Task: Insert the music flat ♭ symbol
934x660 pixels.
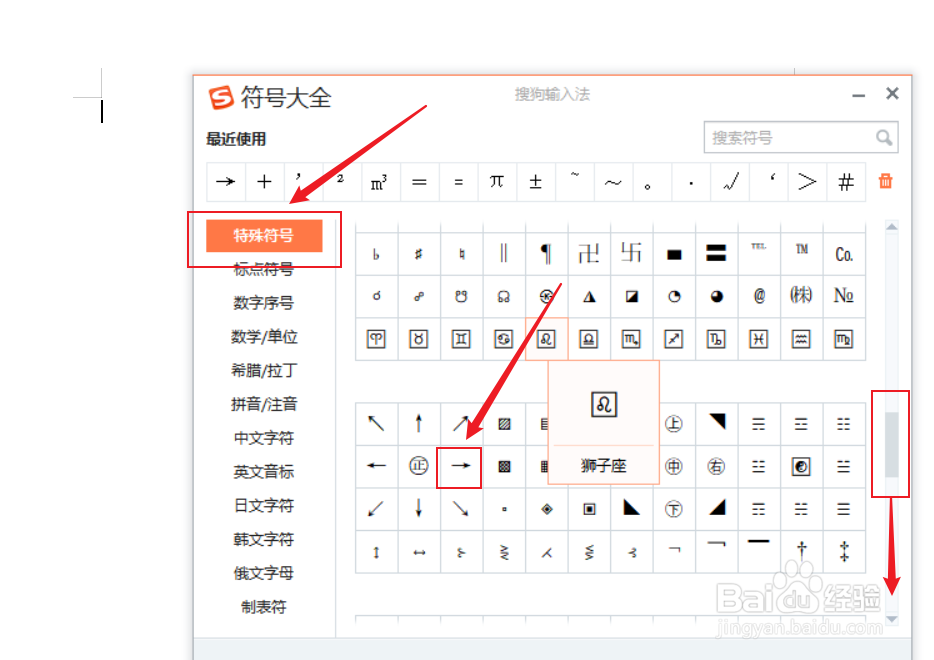Action: click(x=376, y=254)
